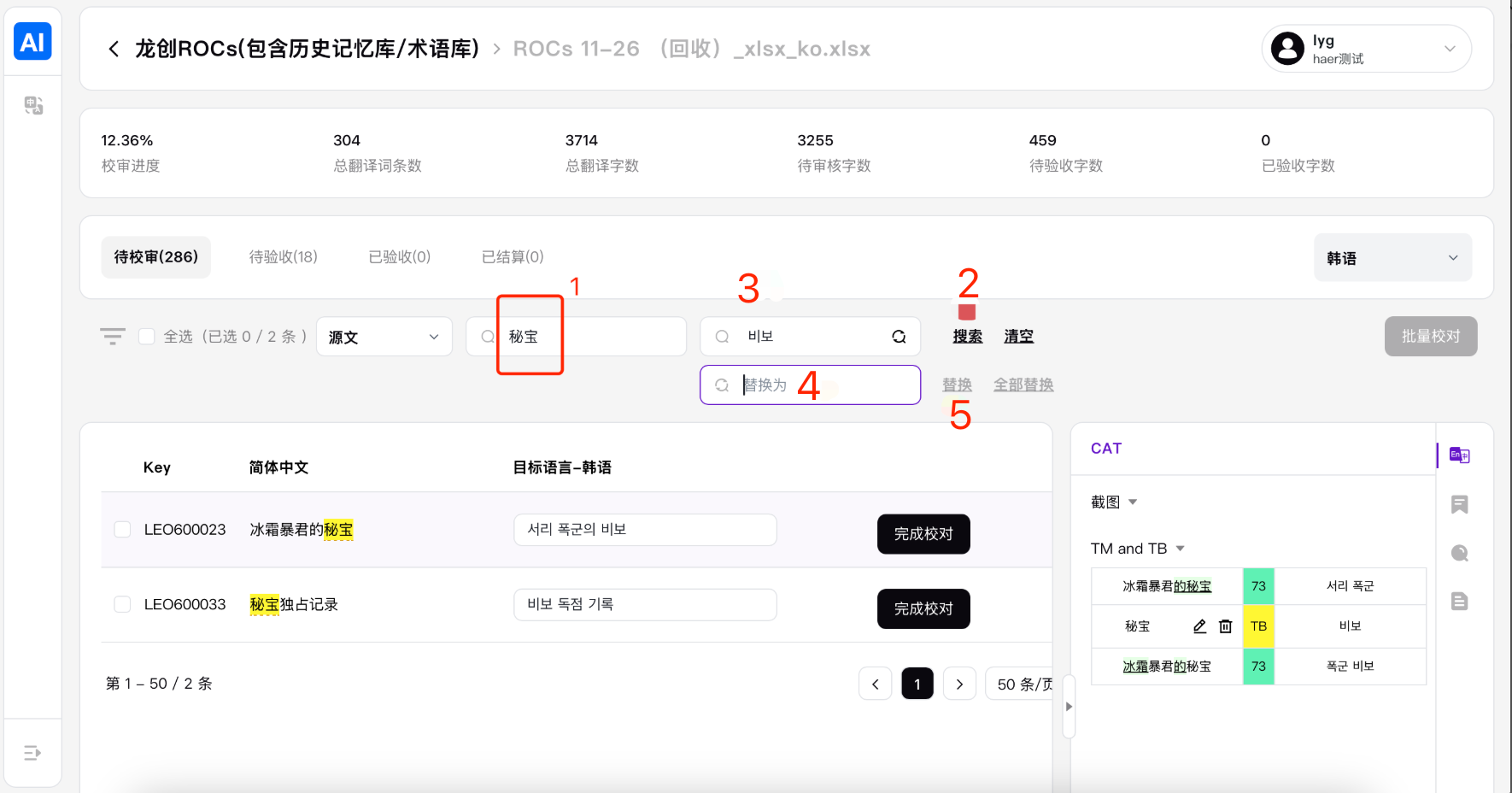Open the translation icon in left sidebar
Screen dimensions: 1512x793
[33, 105]
